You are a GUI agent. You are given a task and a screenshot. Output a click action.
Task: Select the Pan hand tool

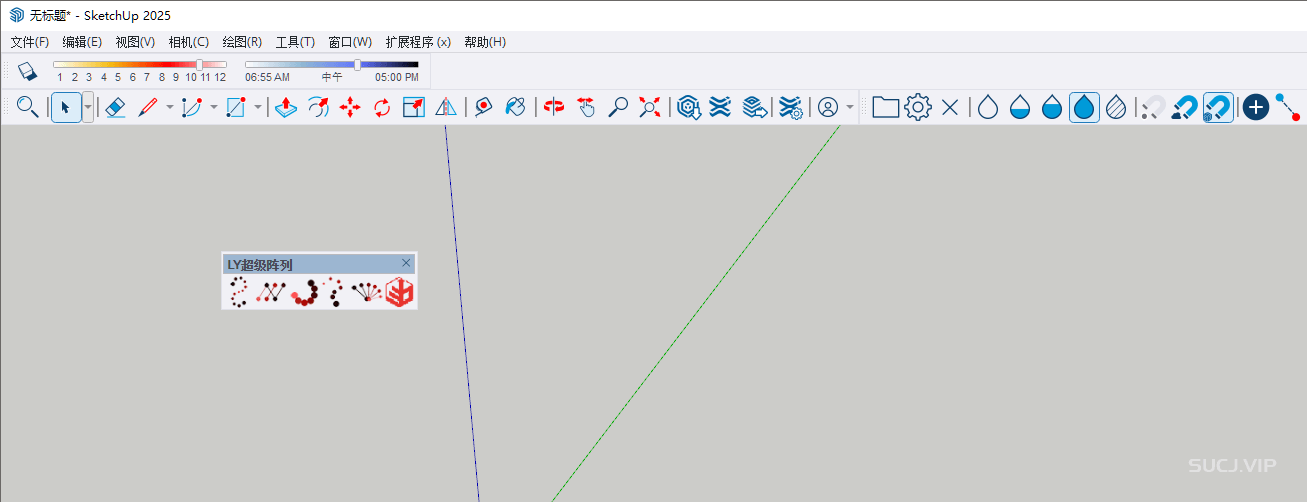pyautogui.click(x=586, y=107)
